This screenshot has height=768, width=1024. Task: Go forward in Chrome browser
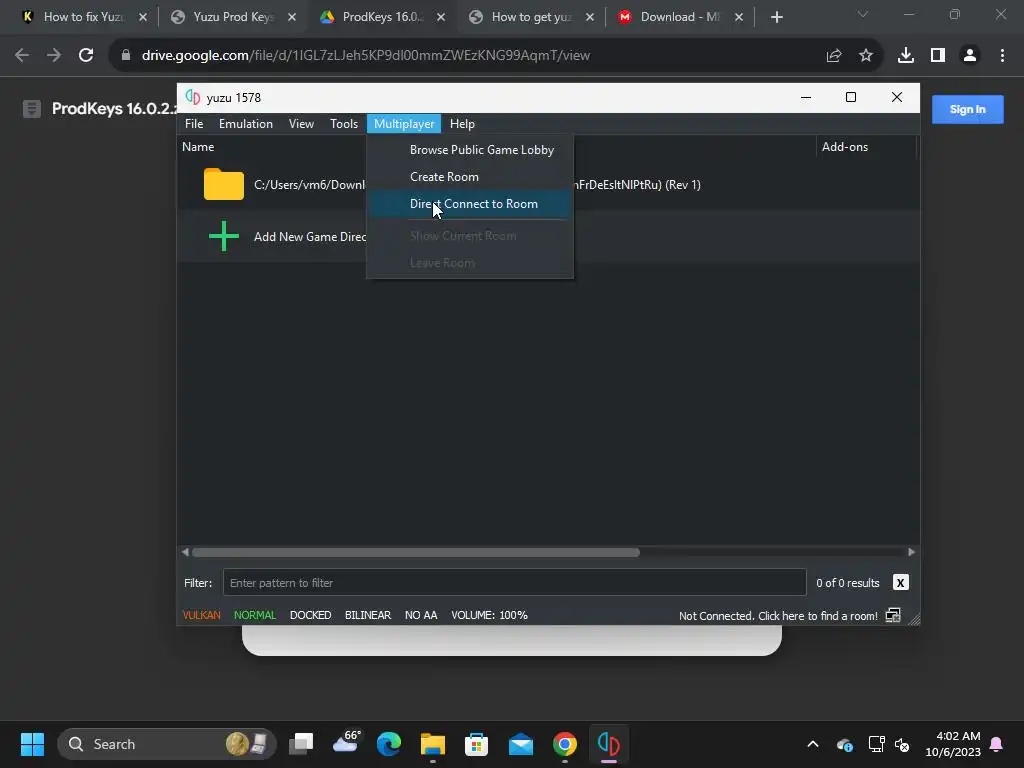(x=54, y=56)
